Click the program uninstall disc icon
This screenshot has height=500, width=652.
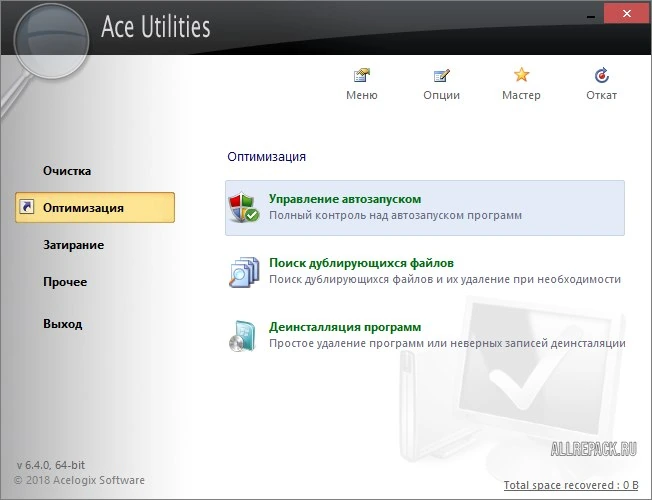[242, 336]
